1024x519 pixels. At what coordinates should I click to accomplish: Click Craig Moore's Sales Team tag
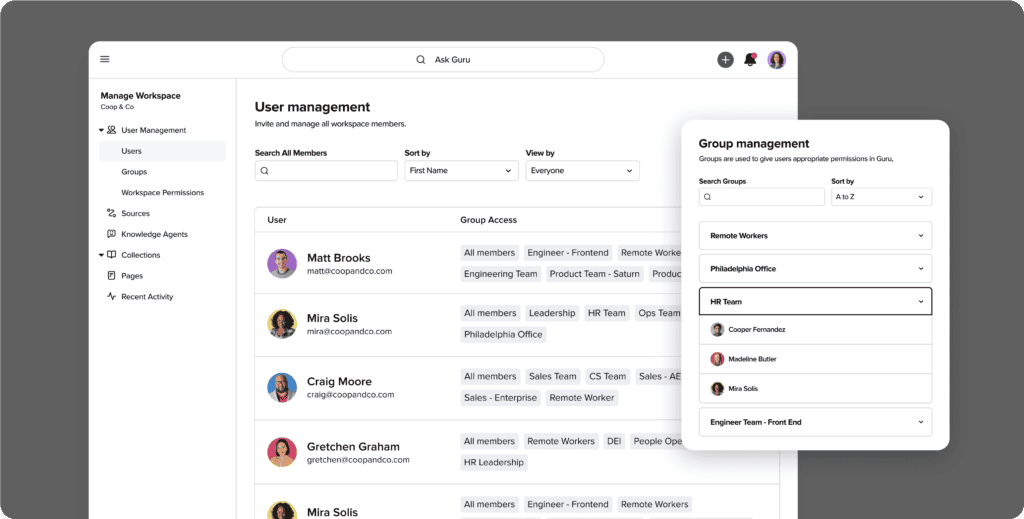[552, 377]
